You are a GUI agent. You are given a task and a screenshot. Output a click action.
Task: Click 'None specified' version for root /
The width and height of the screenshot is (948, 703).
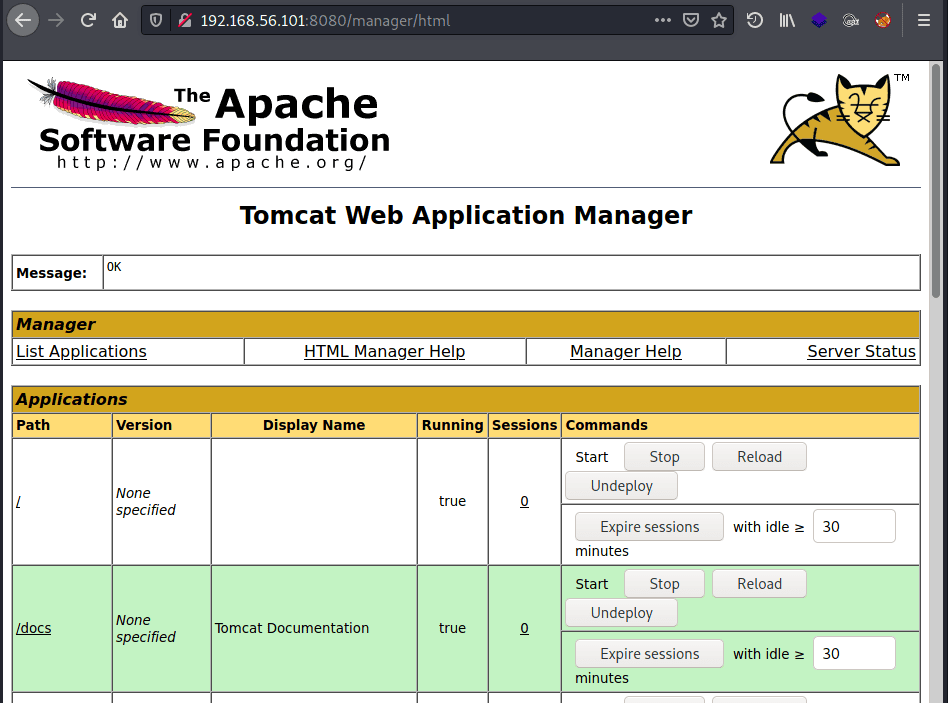146,502
